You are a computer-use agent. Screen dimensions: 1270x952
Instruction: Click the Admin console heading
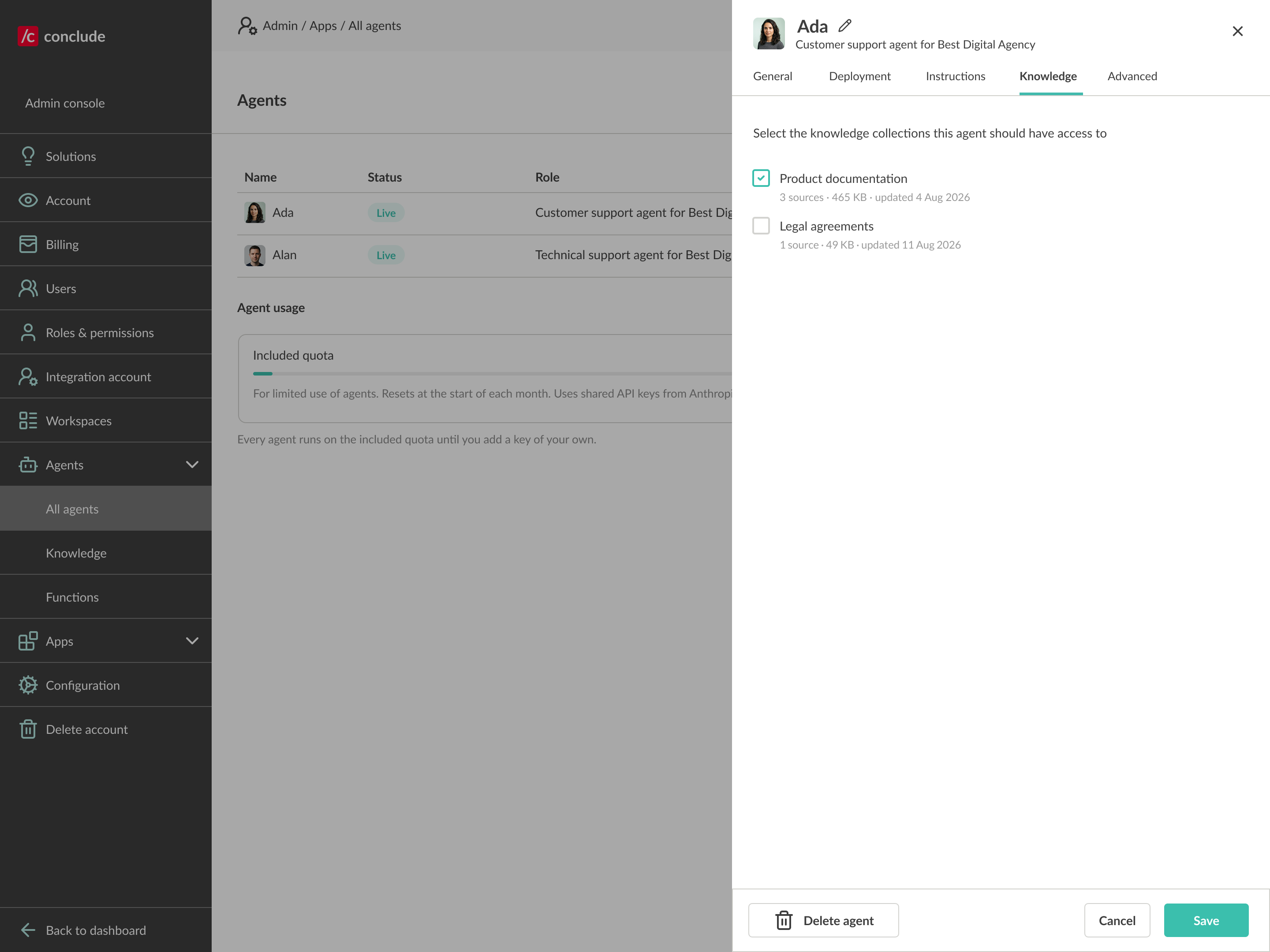click(65, 103)
